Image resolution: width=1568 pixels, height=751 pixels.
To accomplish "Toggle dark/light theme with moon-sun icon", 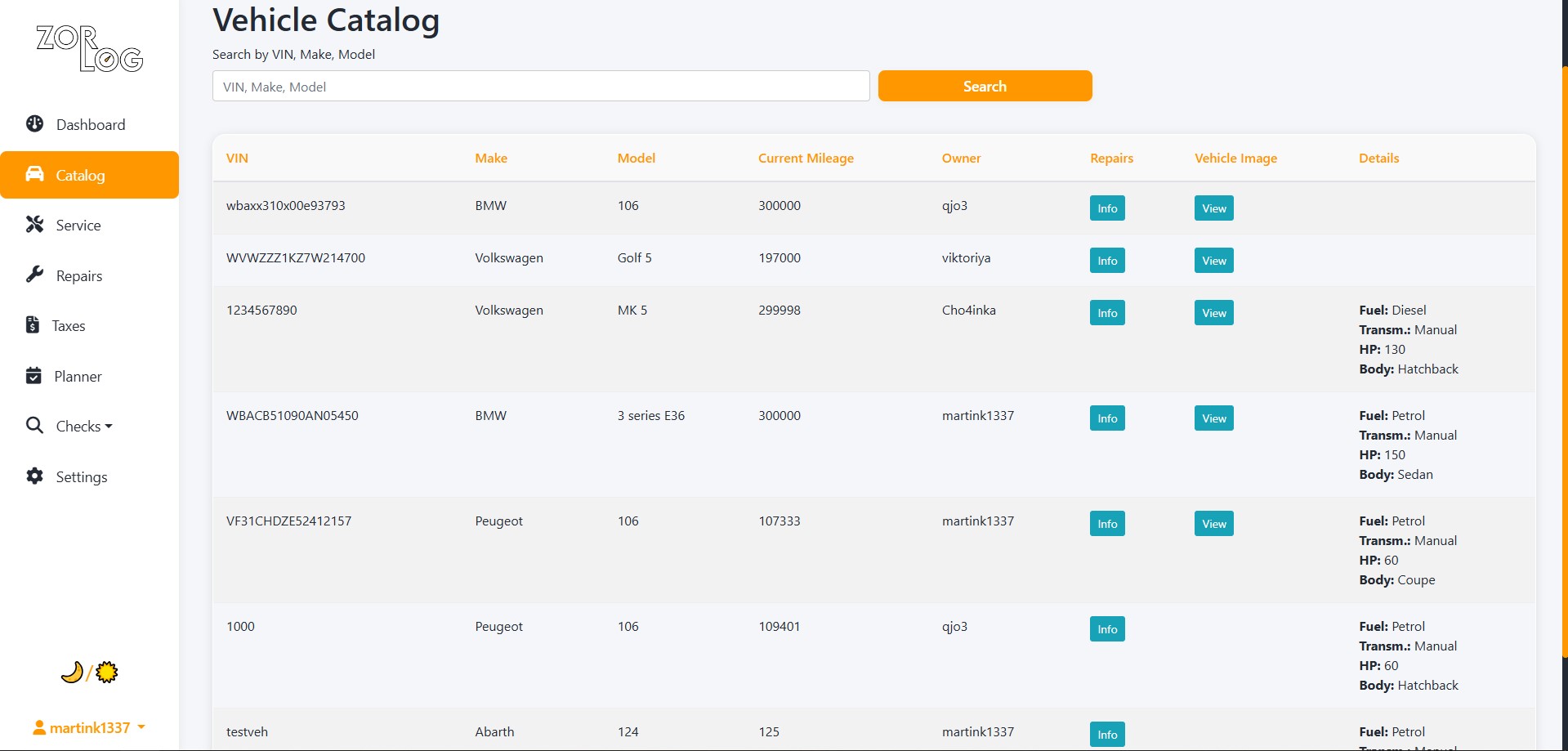I will coord(89,673).
